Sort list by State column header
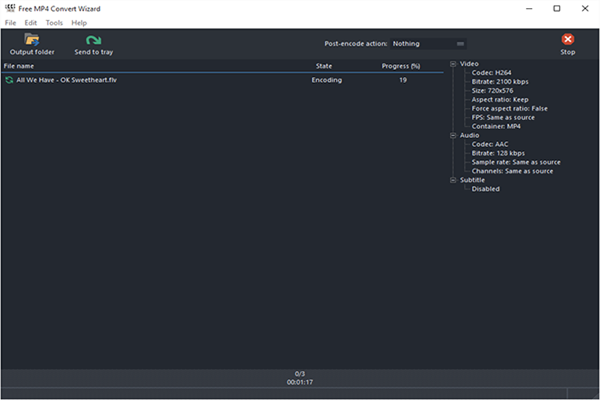 point(323,66)
